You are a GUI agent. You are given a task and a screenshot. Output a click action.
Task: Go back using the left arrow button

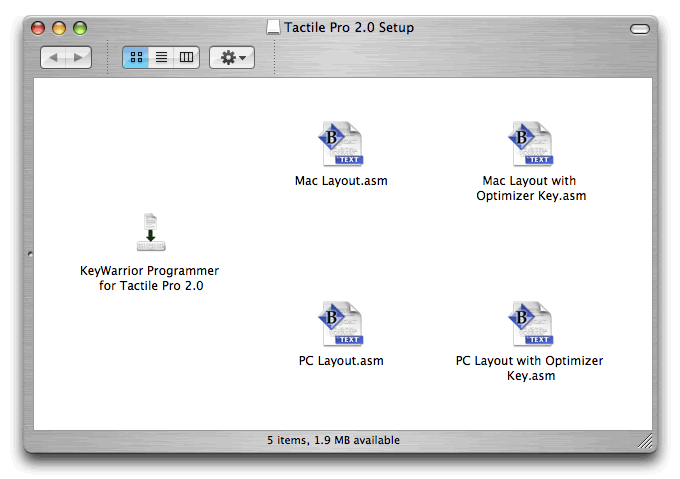pos(53,57)
